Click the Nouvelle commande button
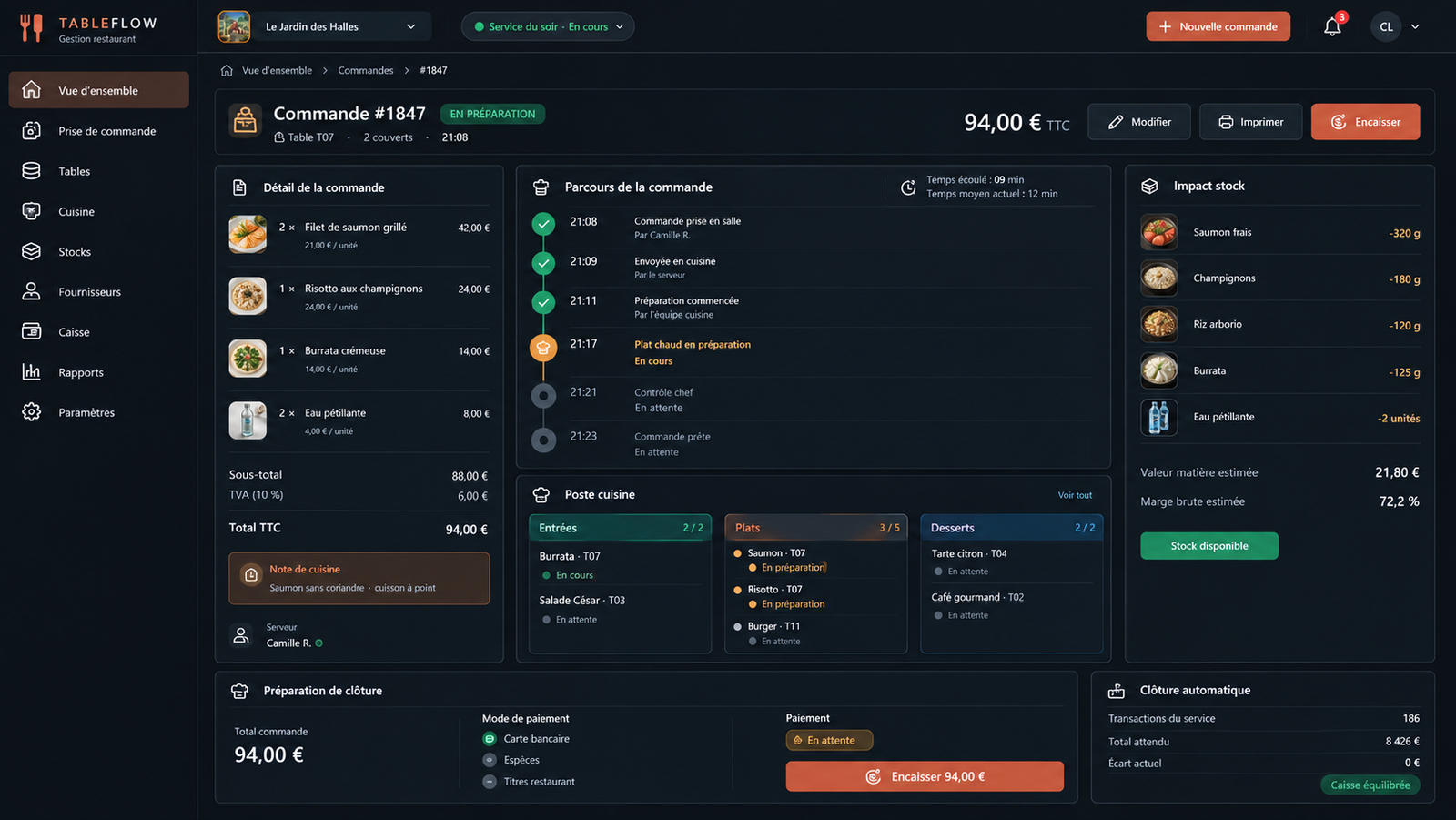1456x820 pixels. pyautogui.click(x=1218, y=26)
